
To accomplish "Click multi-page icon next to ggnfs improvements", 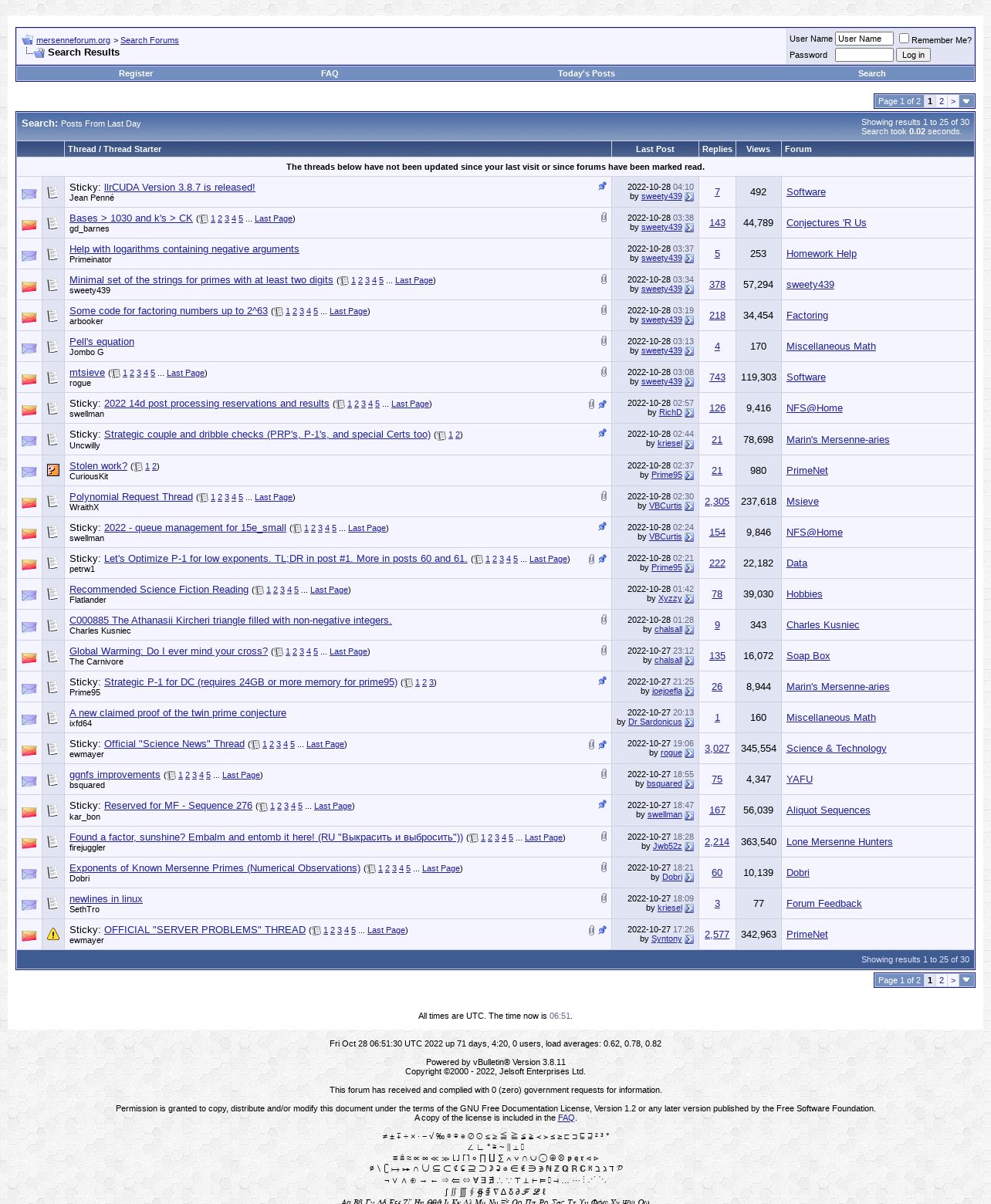I will pyautogui.click(x=171, y=776).
